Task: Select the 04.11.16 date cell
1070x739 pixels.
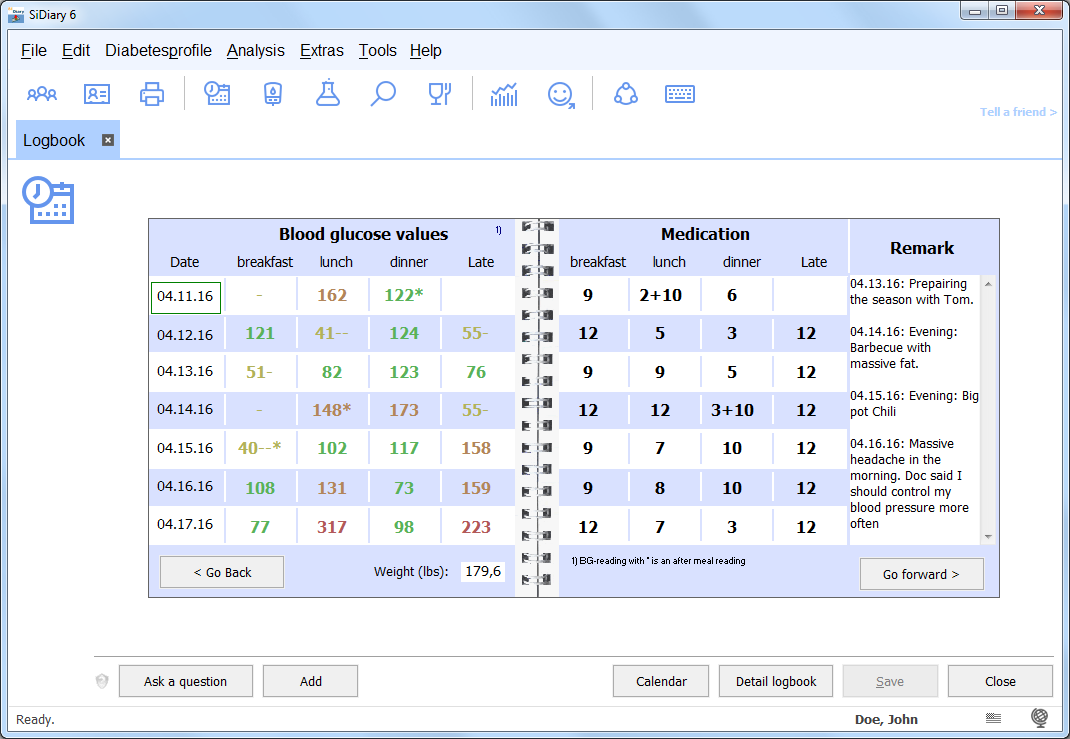Action: pyautogui.click(x=185, y=297)
